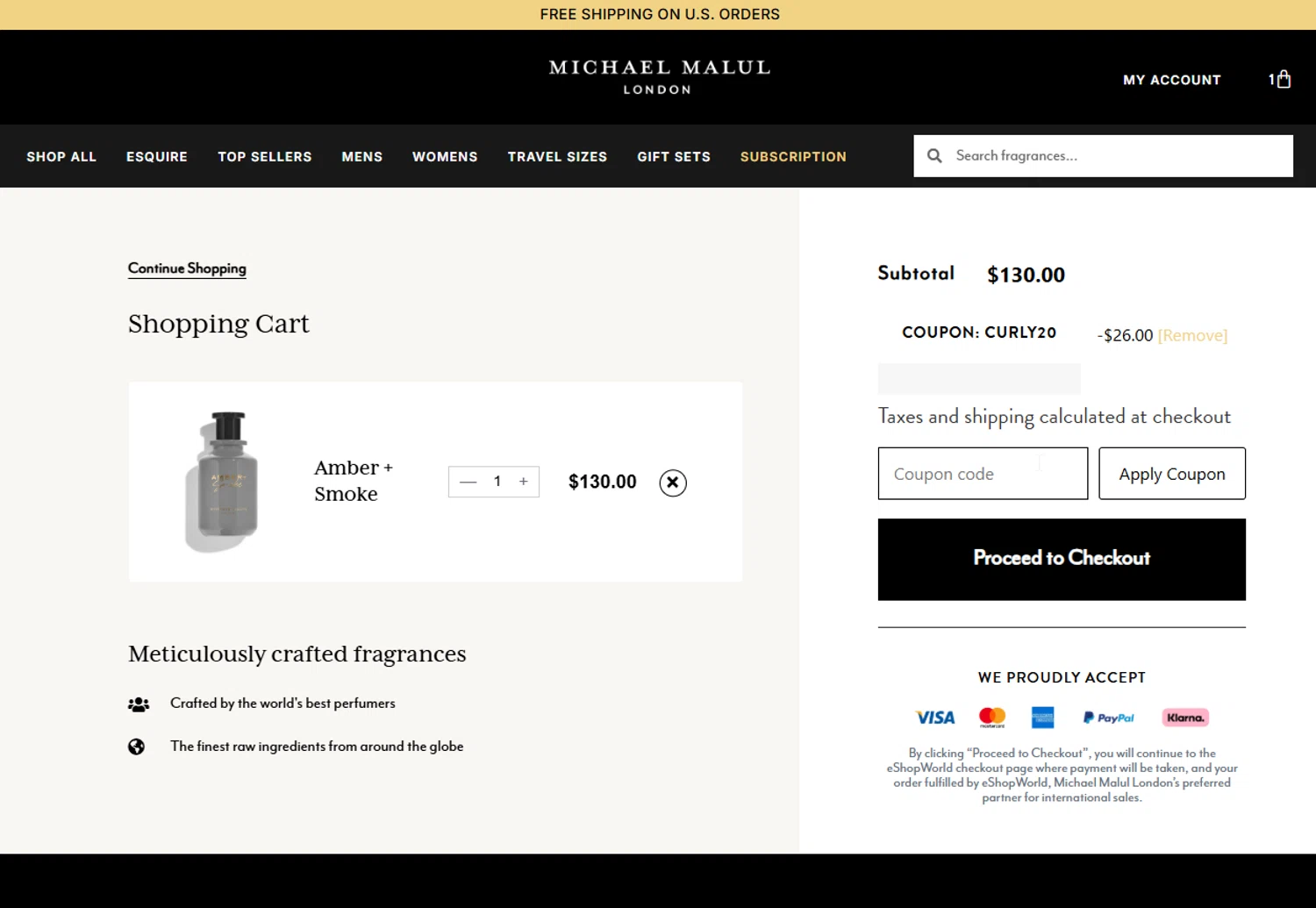The image size is (1316, 908).
Task: Open the Womens category
Action: 445,156
